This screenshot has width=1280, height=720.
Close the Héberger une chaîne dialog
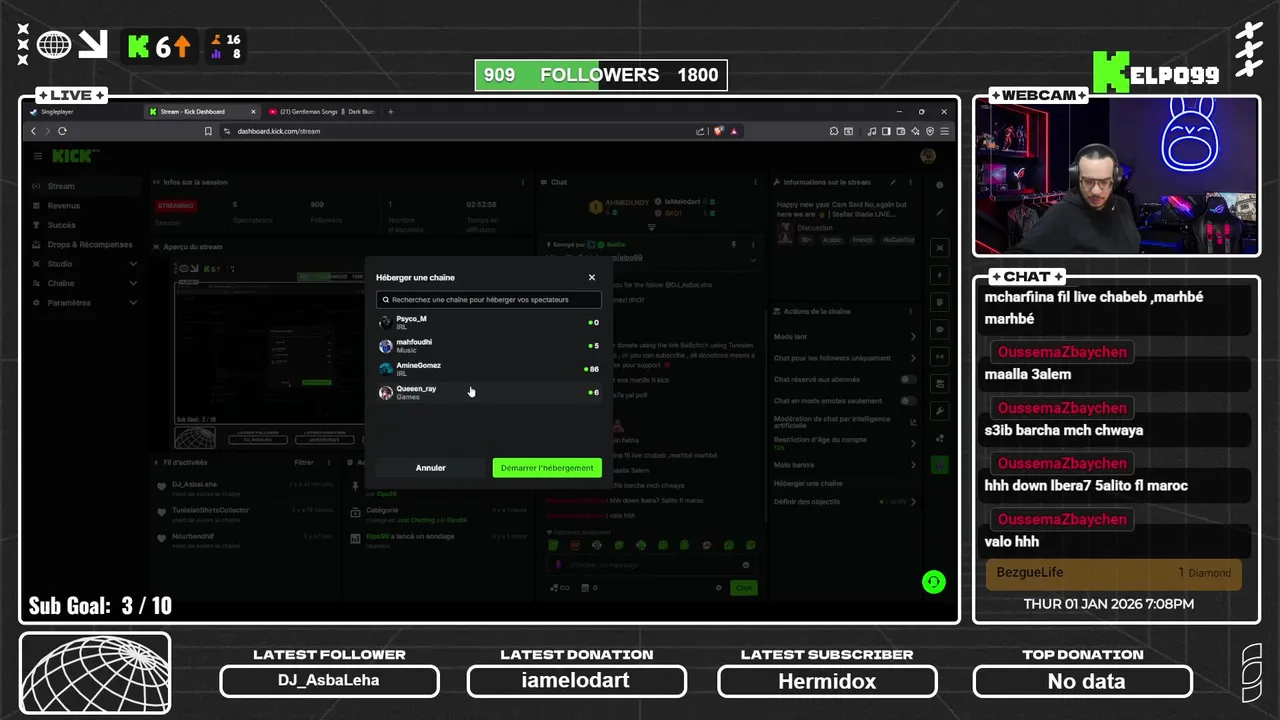tap(591, 278)
